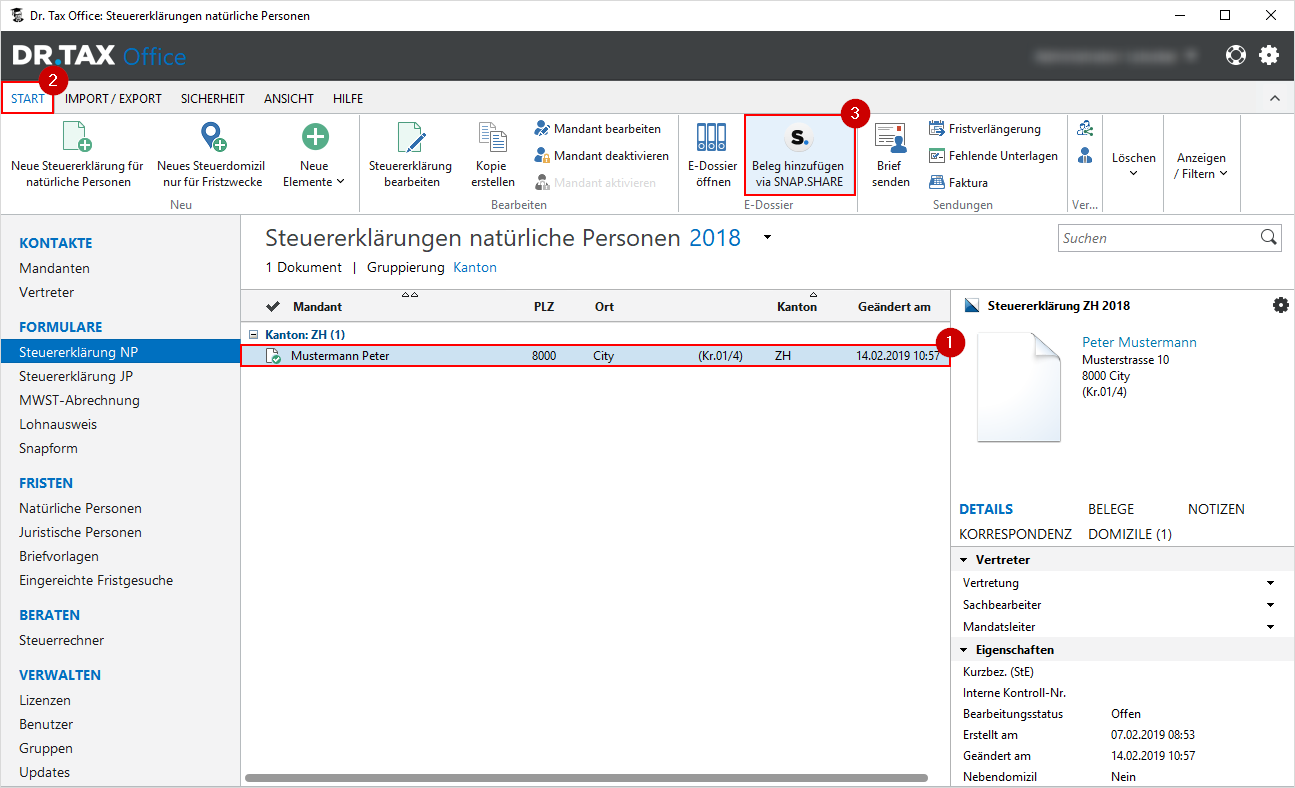Image resolution: width=1295 pixels, height=788 pixels.
Task: Click the search magnifier icon
Action: [x=1269, y=237]
